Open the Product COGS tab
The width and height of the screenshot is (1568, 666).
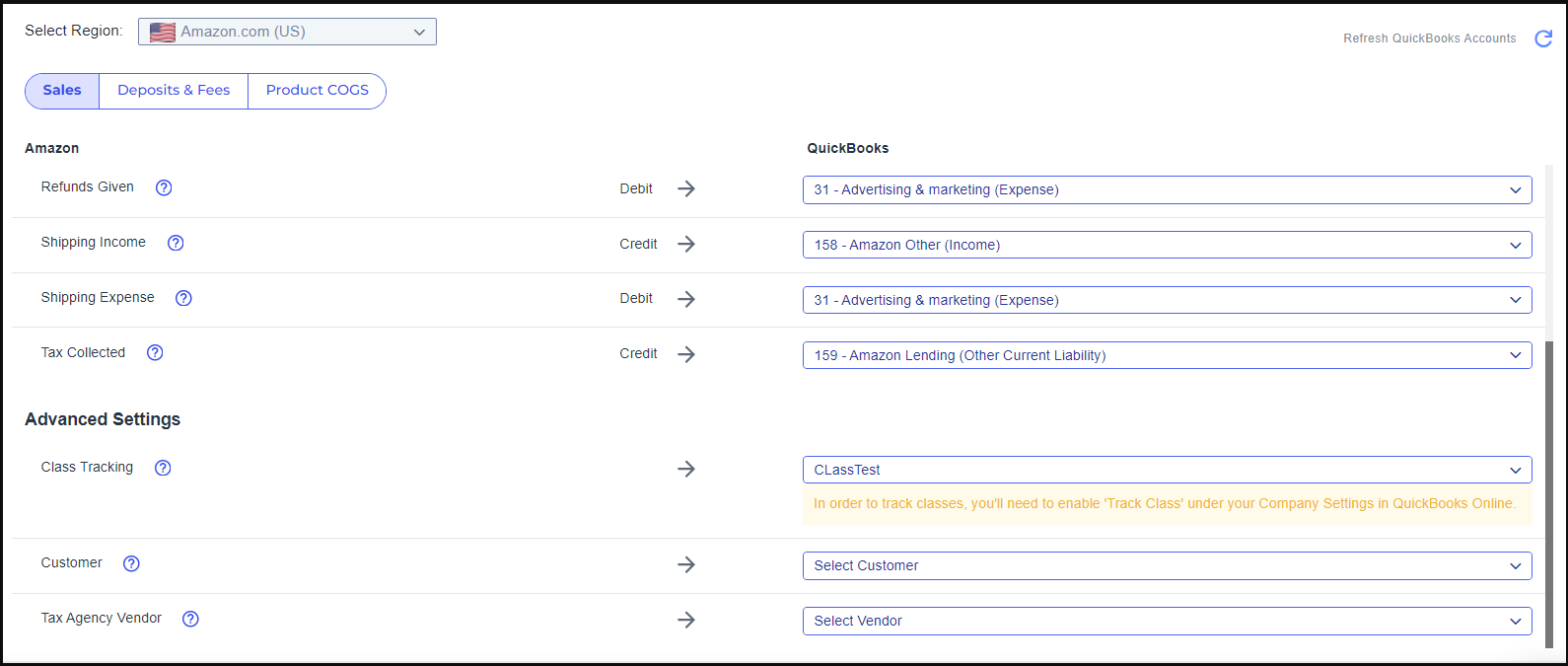pos(317,91)
